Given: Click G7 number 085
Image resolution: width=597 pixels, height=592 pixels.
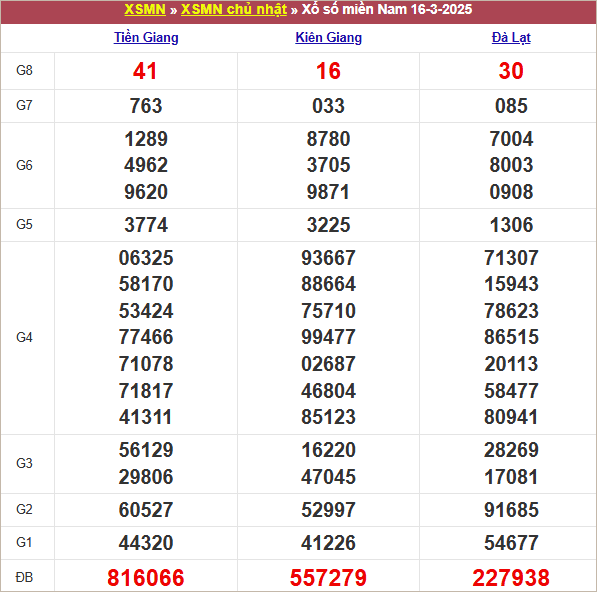Looking at the screenshot, I should click(511, 105).
